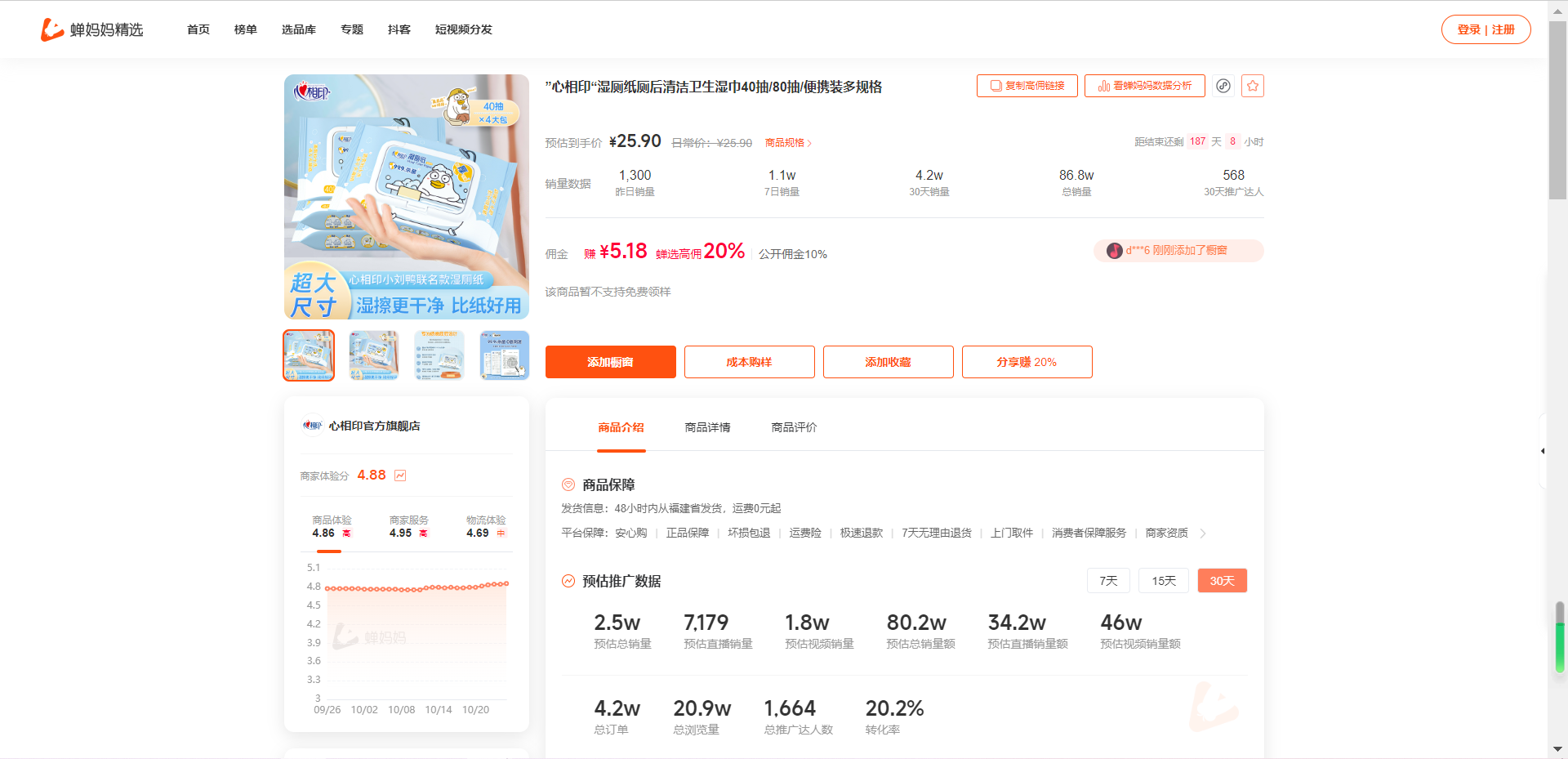The width and height of the screenshot is (1568, 759).
Task: Switch to the 商品介绍 tab
Action: [x=621, y=427]
